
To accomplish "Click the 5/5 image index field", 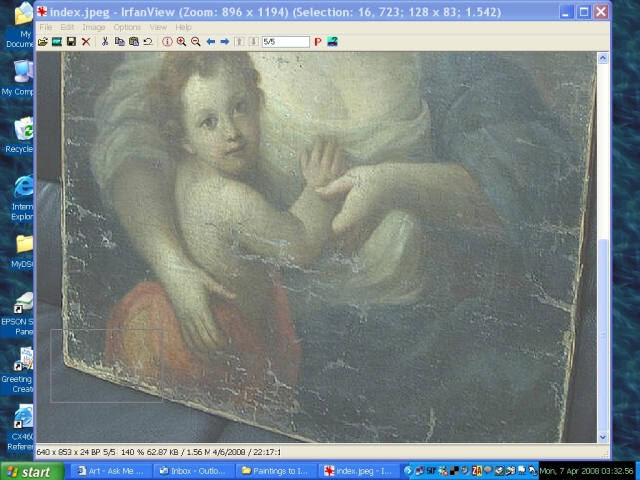I will [286, 42].
